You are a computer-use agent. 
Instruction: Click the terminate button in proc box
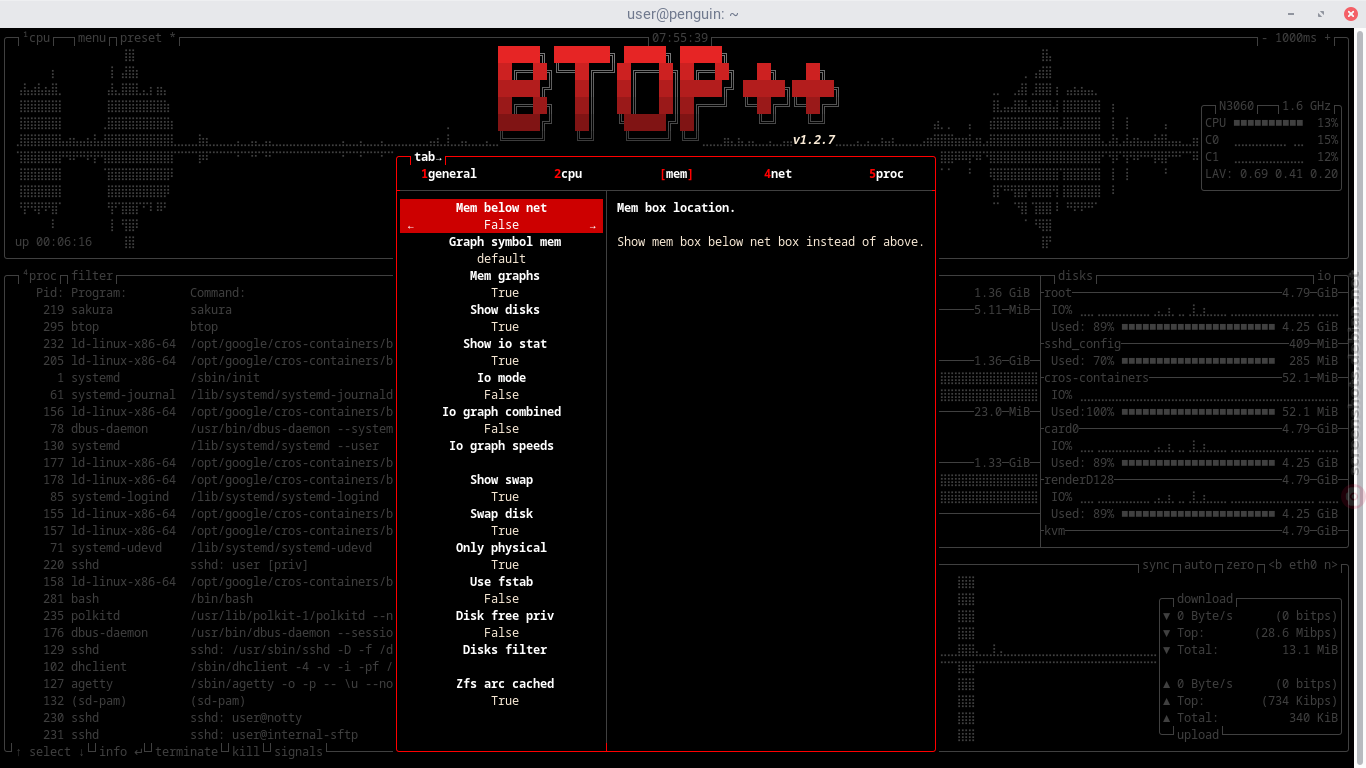click(186, 751)
